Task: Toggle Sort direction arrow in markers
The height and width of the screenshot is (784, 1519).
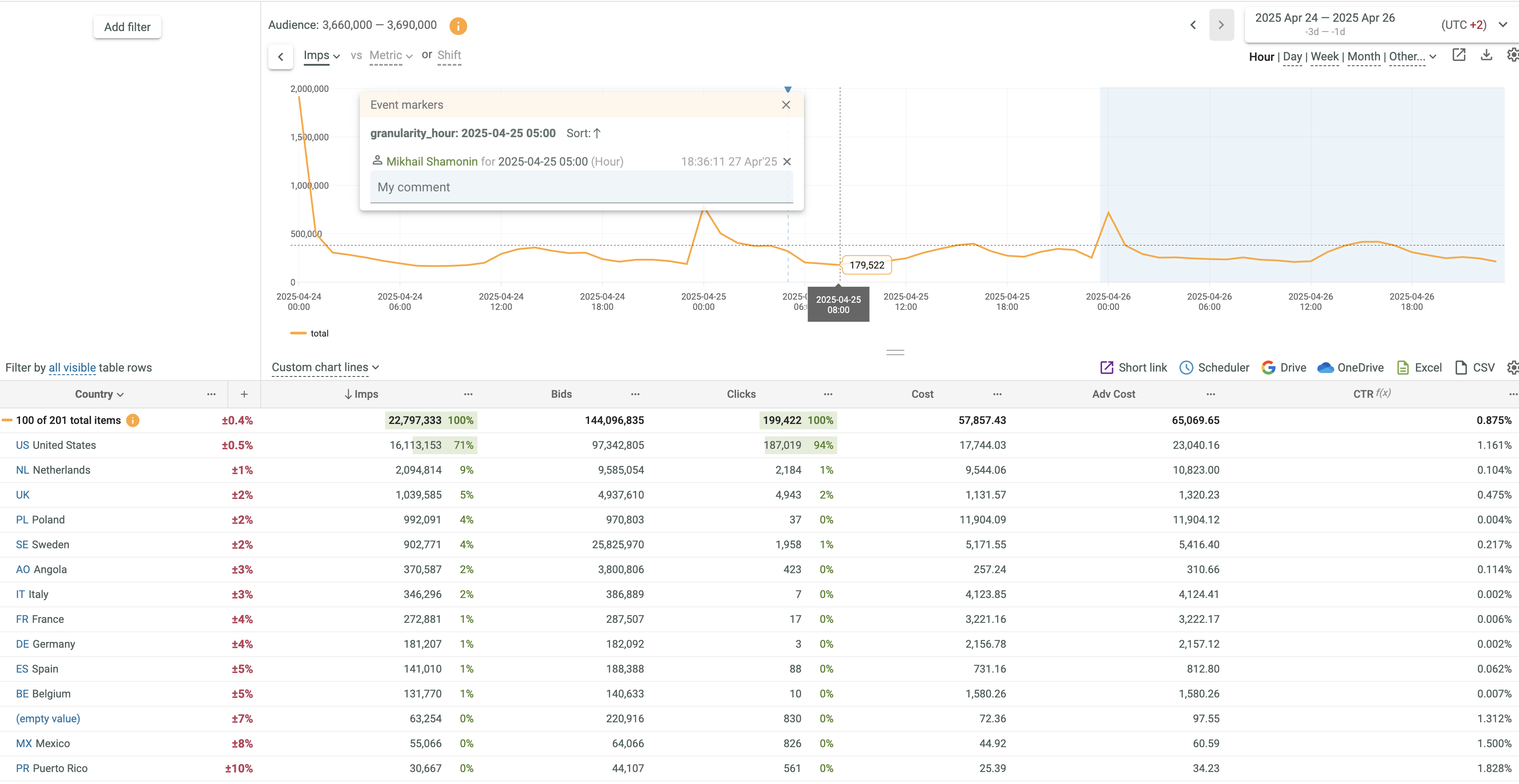Action: pyautogui.click(x=597, y=133)
